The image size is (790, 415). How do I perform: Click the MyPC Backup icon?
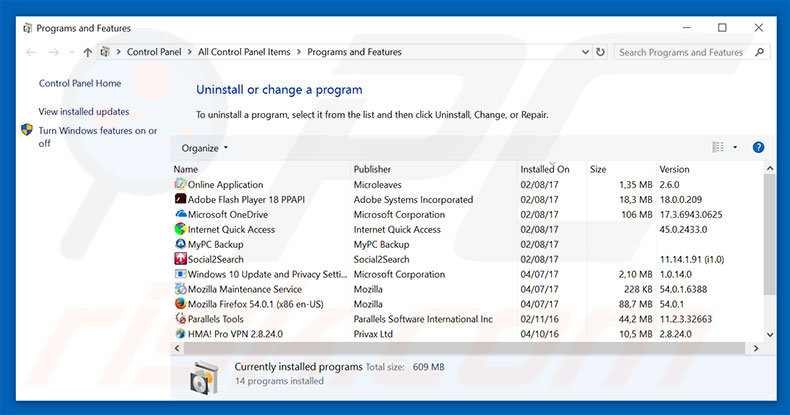[x=180, y=244]
